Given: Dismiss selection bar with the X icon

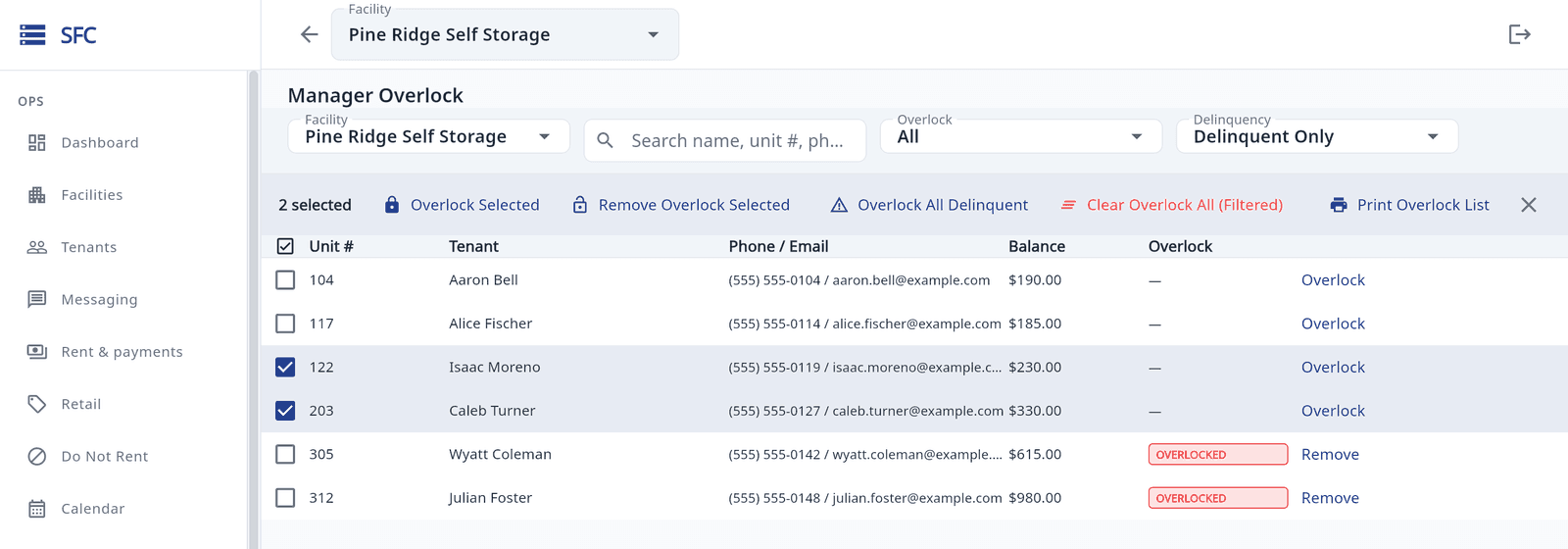Looking at the screenshot, I should pos(1529,205).
